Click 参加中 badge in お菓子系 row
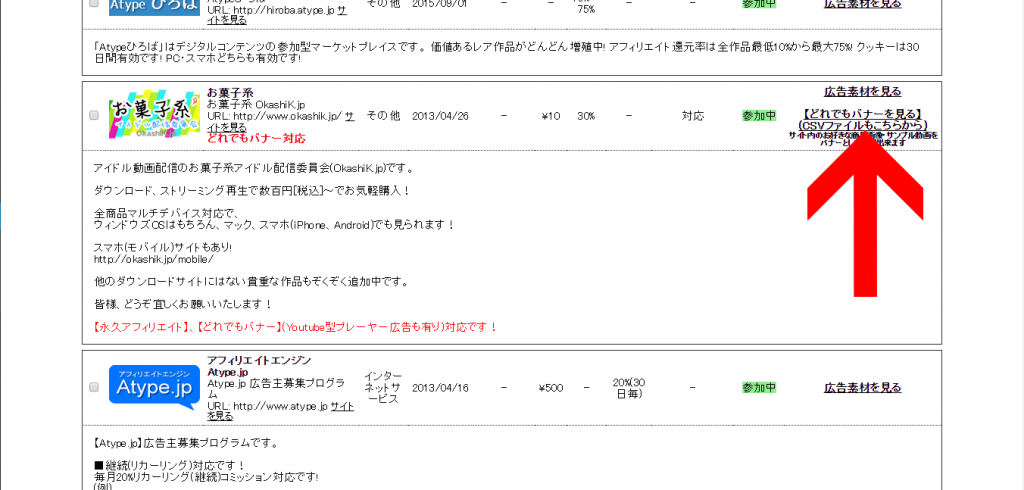 click(759, 116)
